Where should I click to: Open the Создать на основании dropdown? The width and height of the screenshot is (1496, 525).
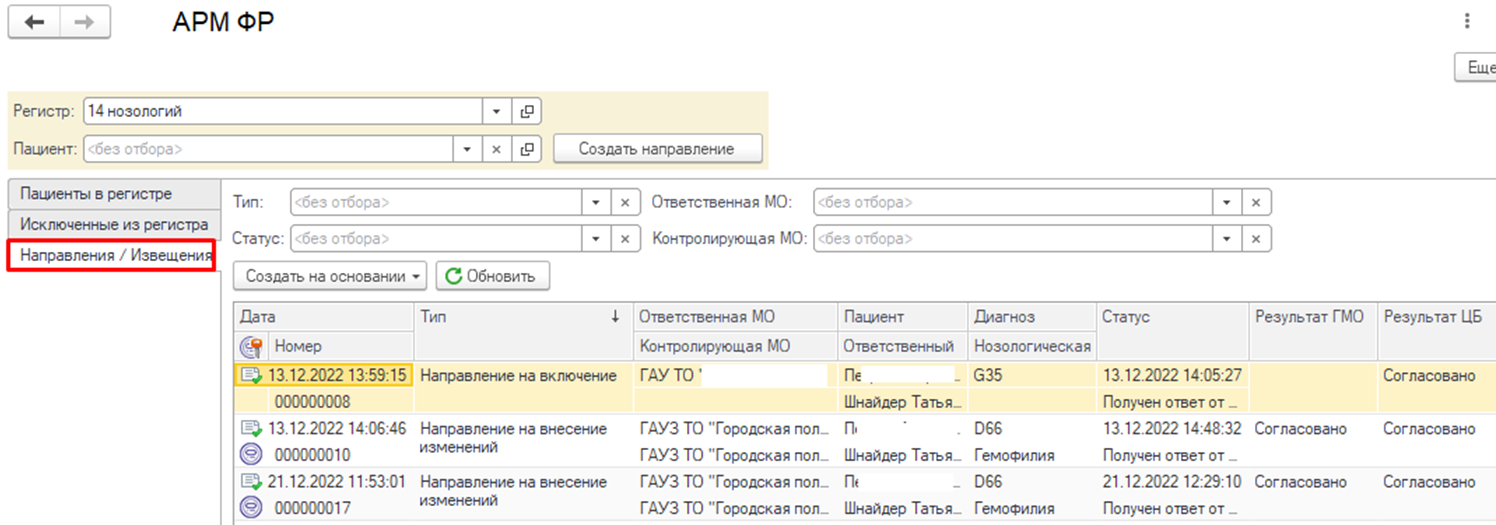(x=330, y=276)
